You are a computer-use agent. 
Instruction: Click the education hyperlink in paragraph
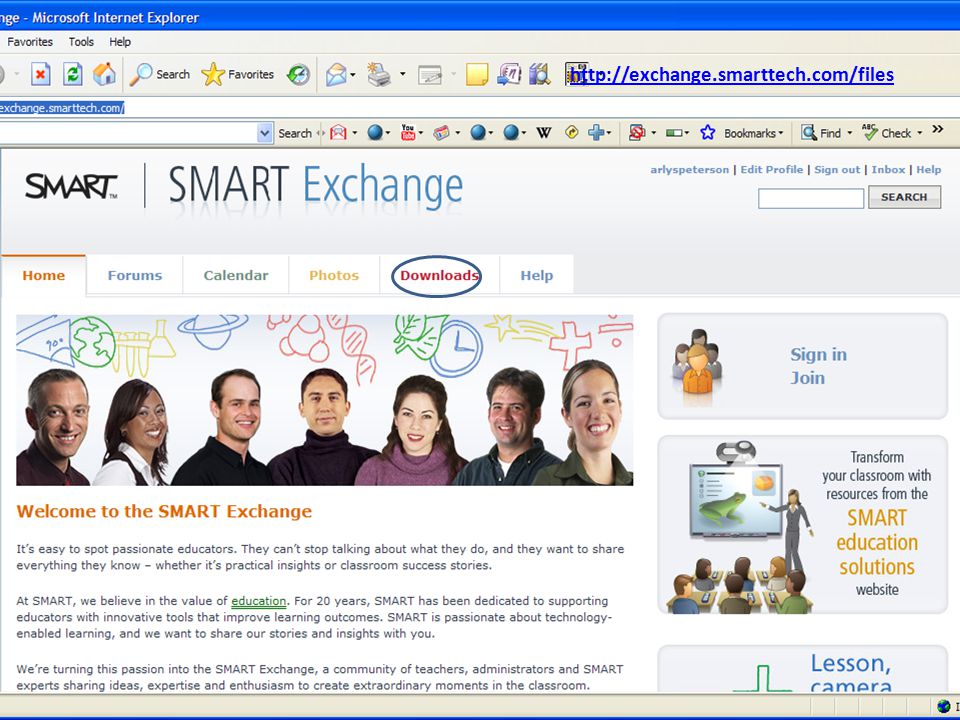pos(258,601)
